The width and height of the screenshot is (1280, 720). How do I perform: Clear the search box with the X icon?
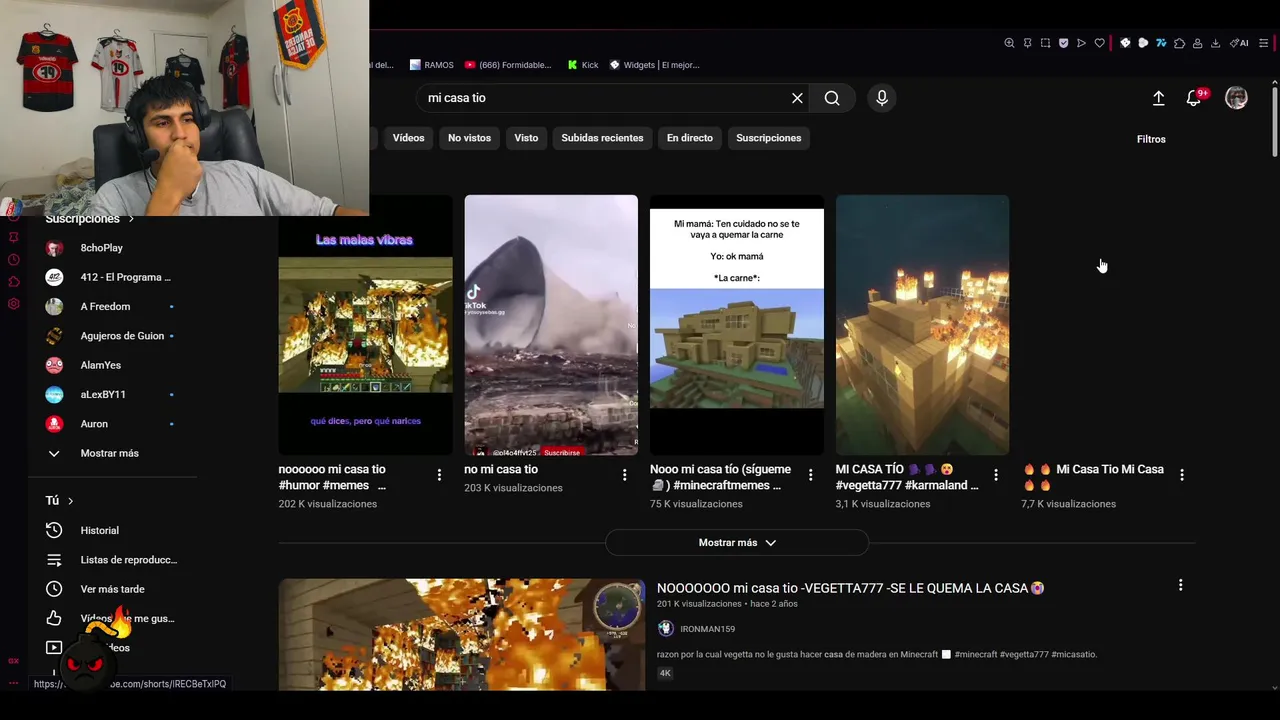(797, 98)
